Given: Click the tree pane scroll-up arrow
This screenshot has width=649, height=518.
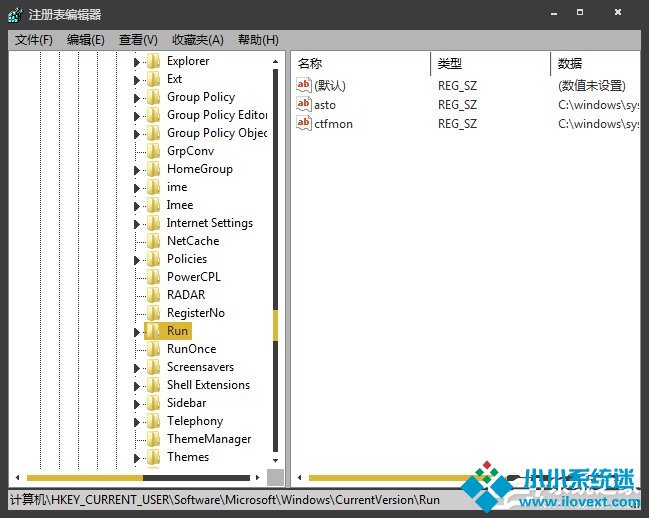Looking at the screenshot, I should tap(276, 61).
